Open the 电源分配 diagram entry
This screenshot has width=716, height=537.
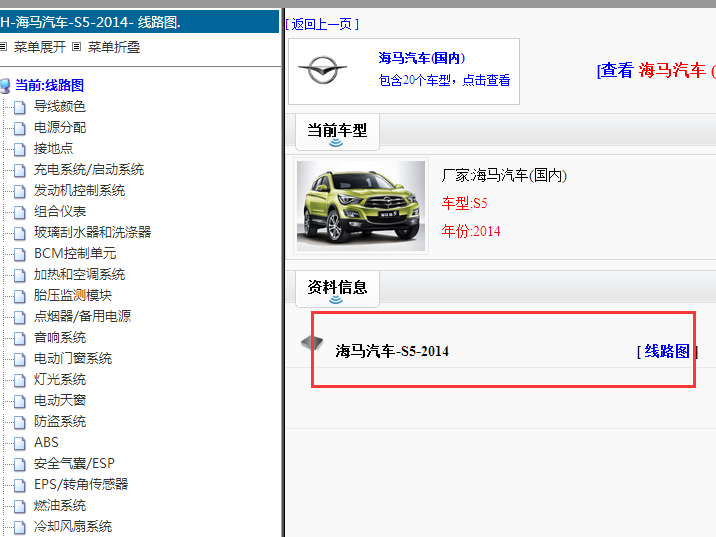60,127
